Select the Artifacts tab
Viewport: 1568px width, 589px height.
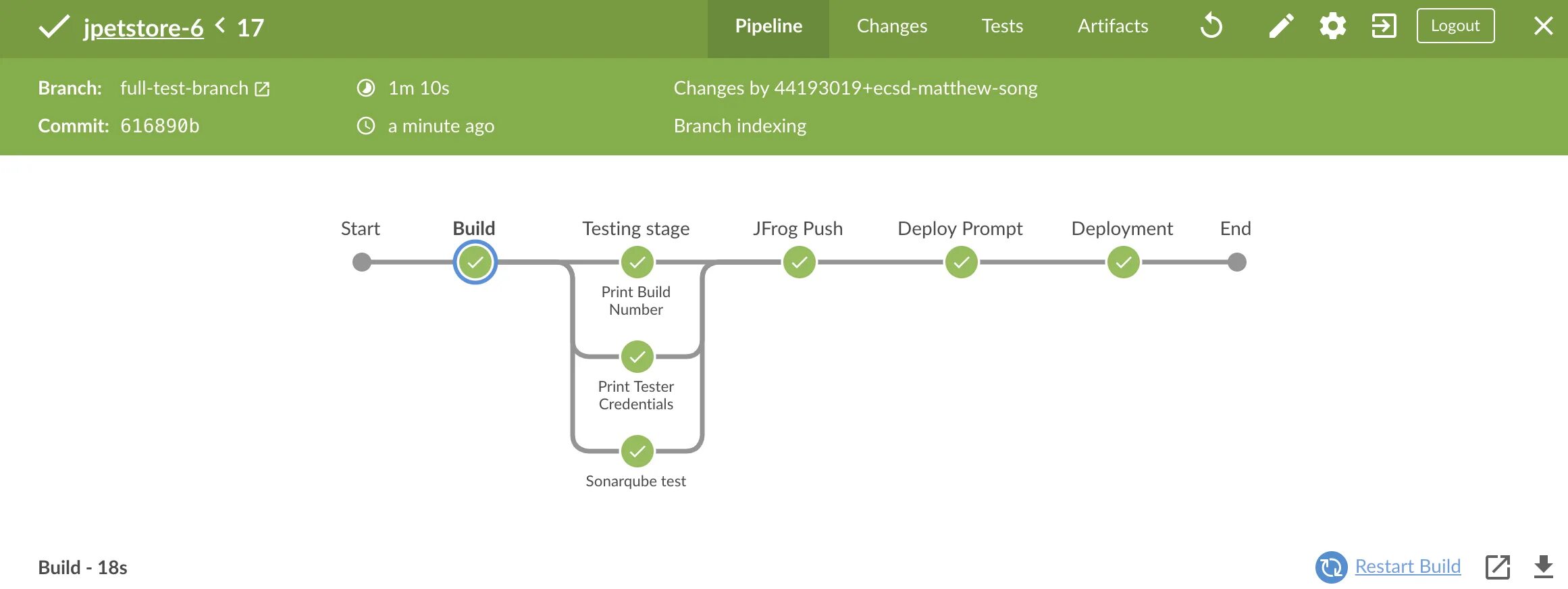1112,26
